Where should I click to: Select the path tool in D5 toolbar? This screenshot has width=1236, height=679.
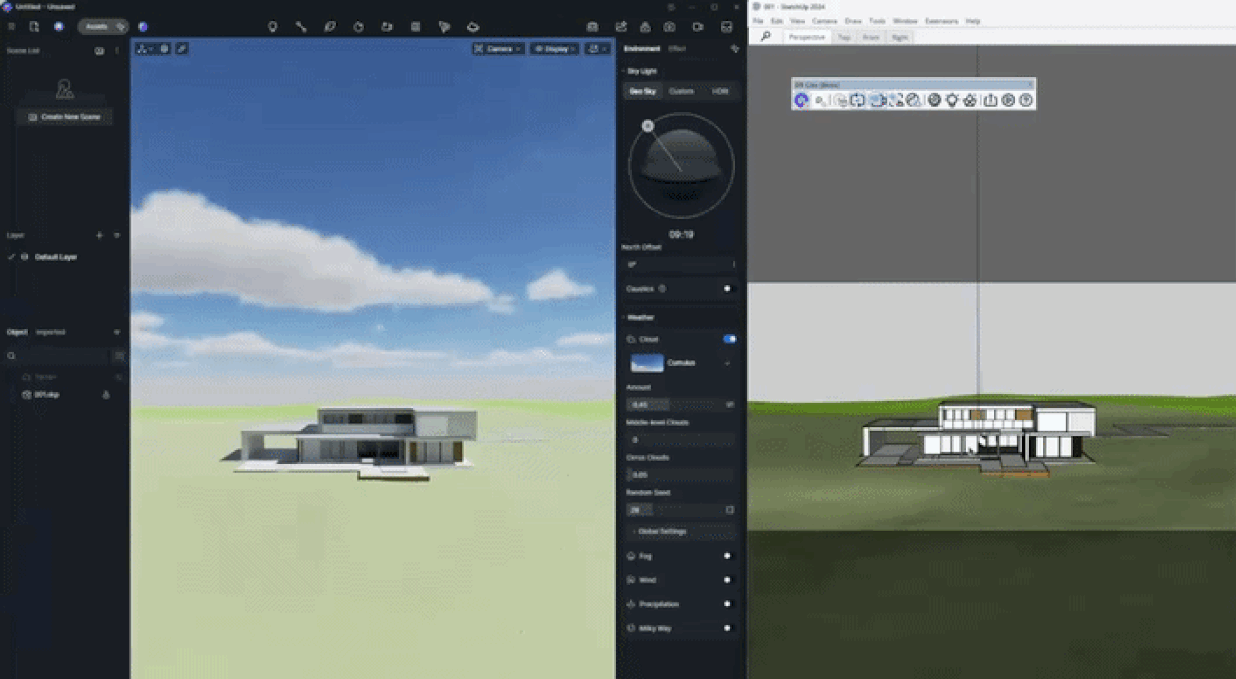(x=301, y=27)
